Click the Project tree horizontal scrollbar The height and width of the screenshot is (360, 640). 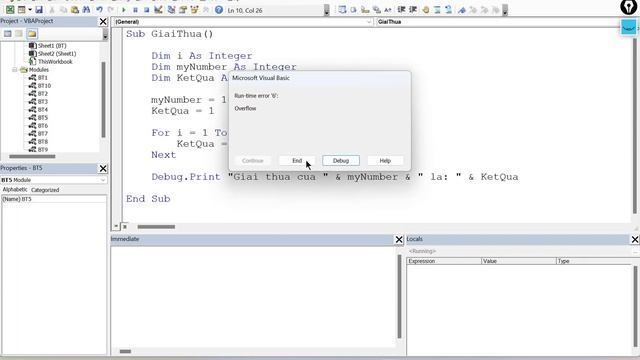(32, 156)
